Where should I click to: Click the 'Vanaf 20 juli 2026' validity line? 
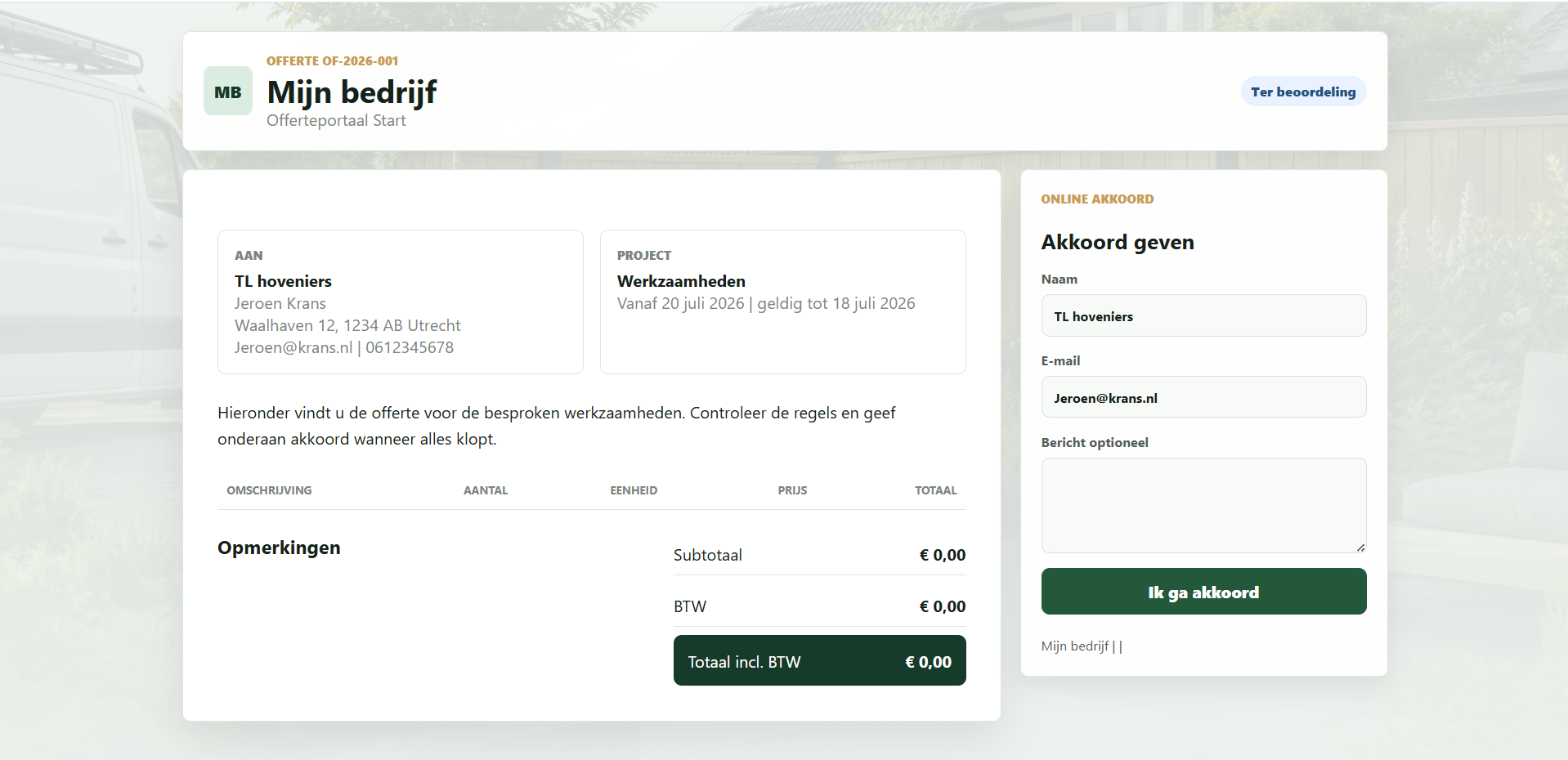coord(766,303)
